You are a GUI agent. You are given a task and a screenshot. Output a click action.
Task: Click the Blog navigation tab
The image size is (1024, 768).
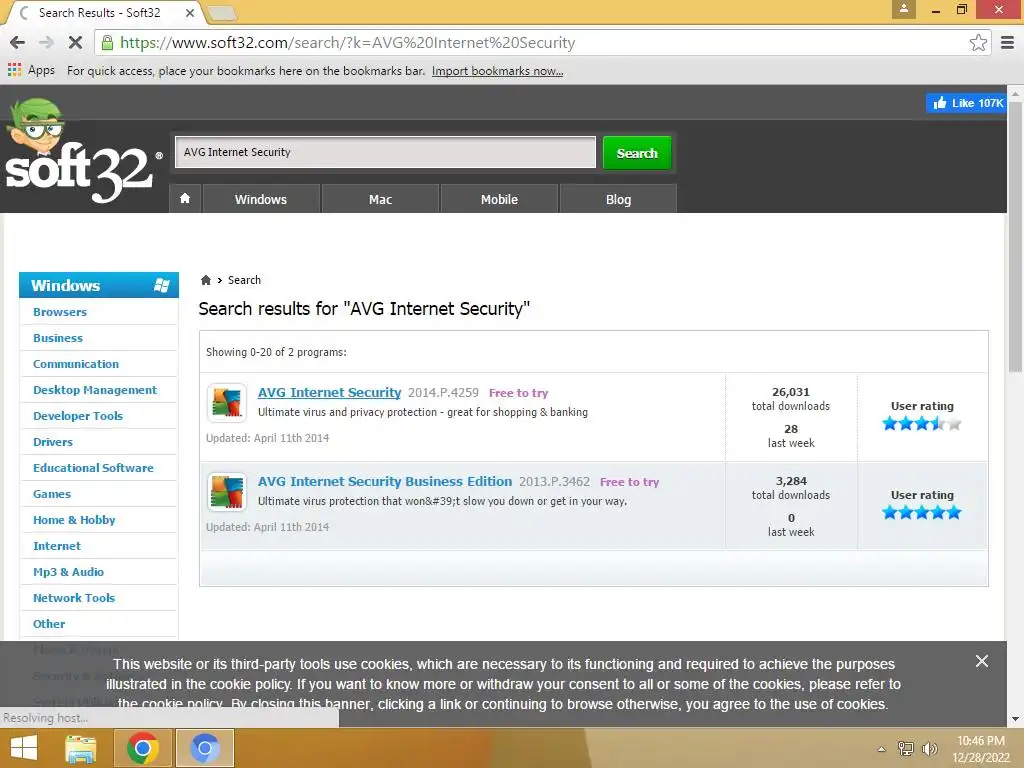618,199
